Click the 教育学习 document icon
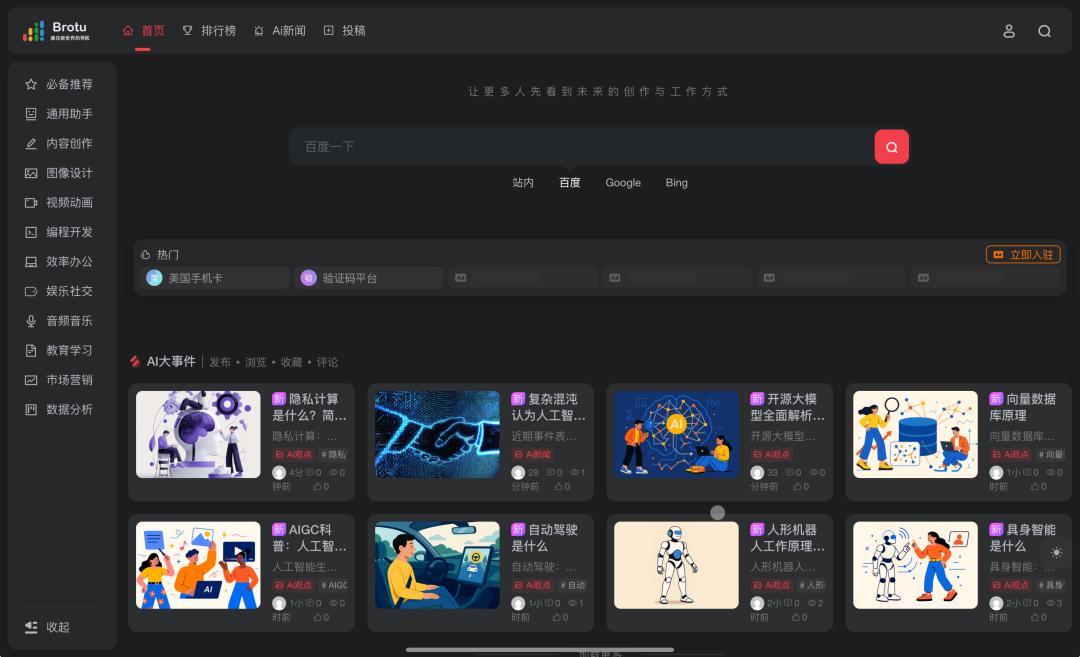 tap(31, 351)
